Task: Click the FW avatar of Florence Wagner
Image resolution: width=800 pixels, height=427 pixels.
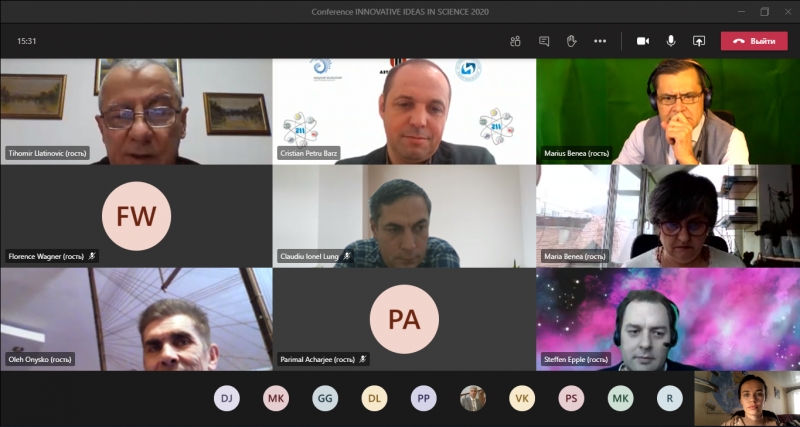Action: pos(136,216)
